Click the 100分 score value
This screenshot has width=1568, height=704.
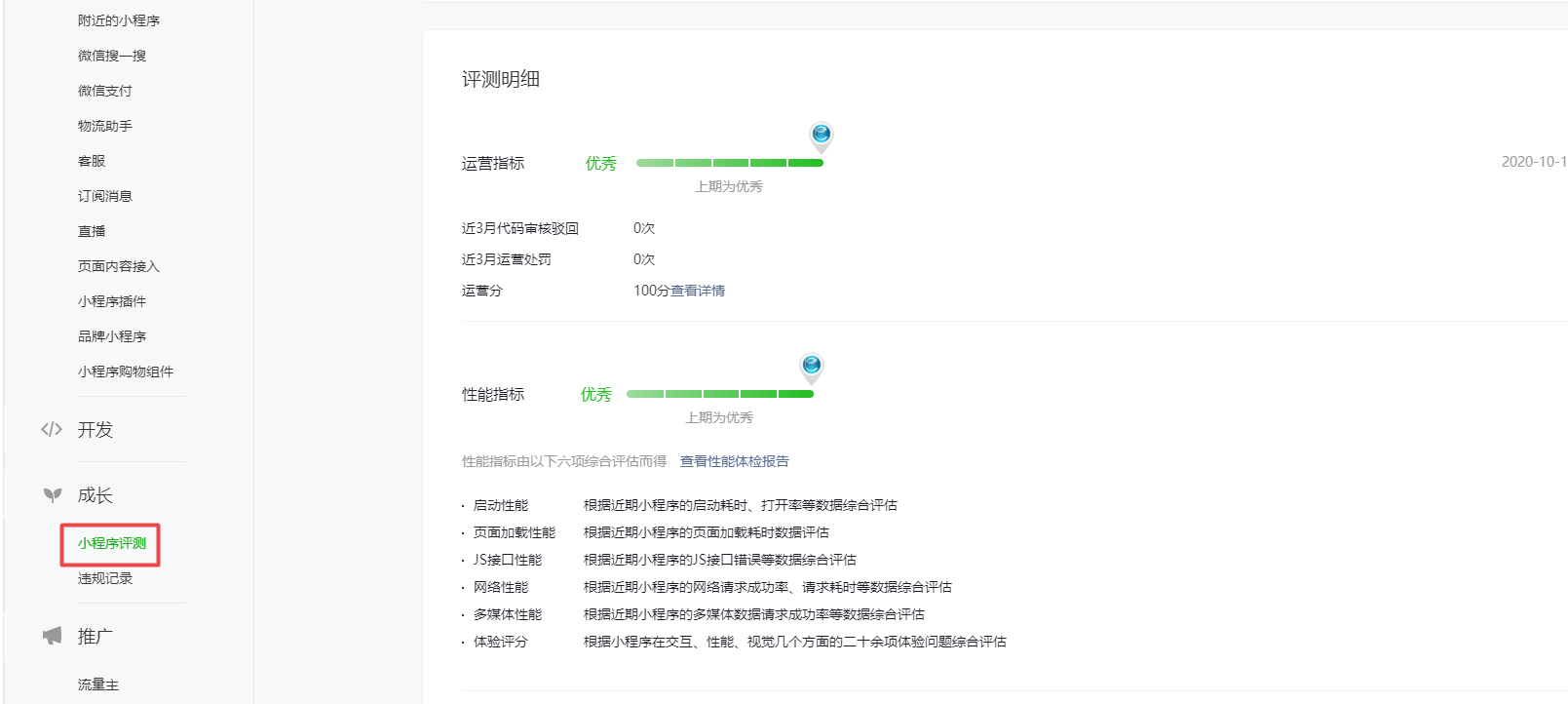click(652, 291)
